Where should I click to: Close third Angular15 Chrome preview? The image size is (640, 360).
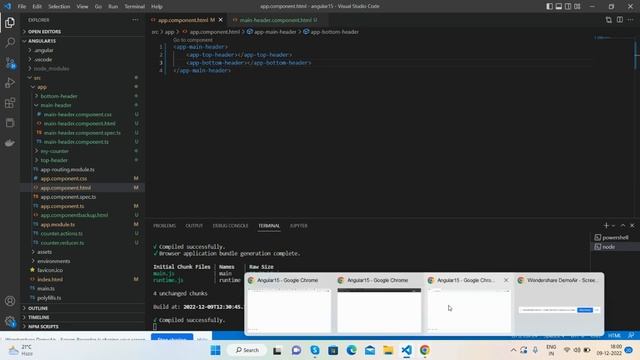click(x=506, y=280)
